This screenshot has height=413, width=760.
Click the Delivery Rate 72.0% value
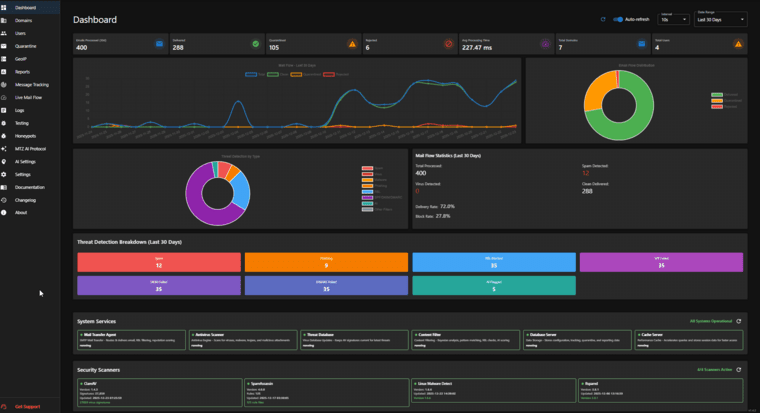pos(447,206)
